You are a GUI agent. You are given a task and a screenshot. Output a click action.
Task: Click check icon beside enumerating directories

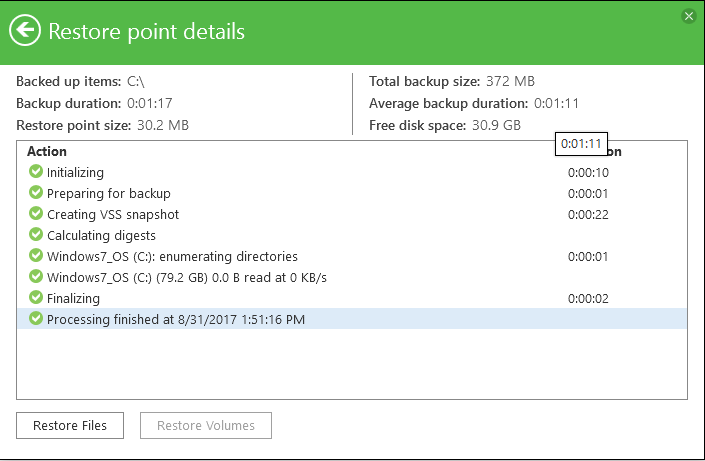(36, 256)
